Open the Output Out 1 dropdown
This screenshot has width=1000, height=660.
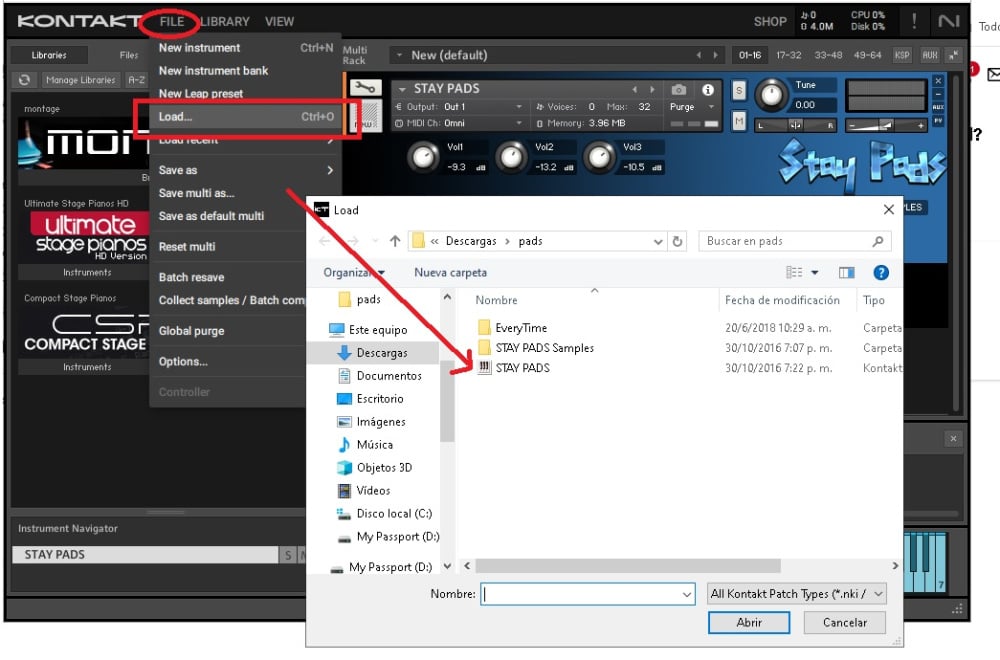click(459, 106)
